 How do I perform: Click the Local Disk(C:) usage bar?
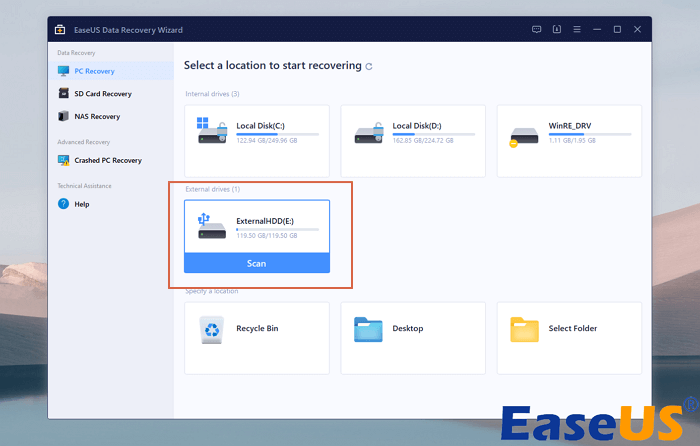[x=278, y=134]
